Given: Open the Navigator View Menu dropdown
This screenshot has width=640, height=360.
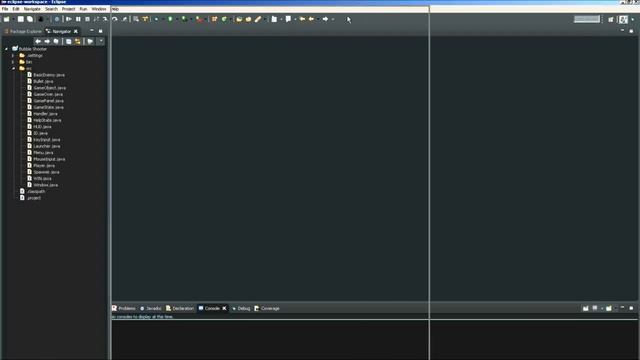Looking at the screenshot, I should pyautogui.click(x=101, y=41).
